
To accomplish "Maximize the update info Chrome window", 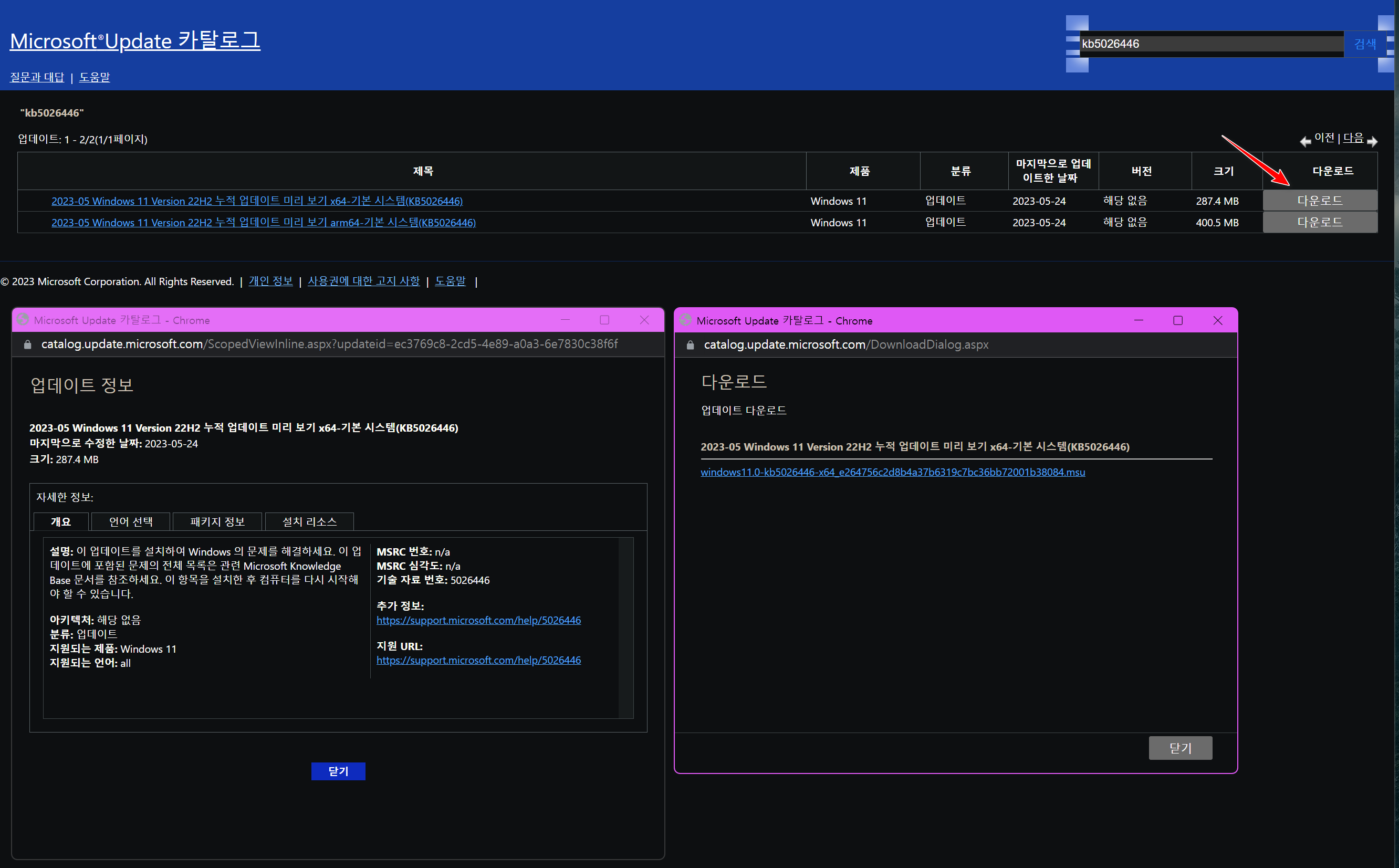I will [604, 320].
